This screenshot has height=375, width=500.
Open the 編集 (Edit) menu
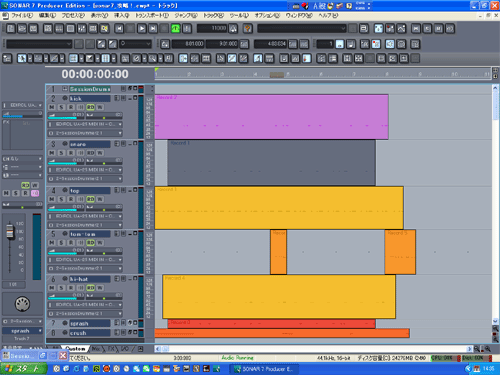pyautogui.click(x=47, y=16)
